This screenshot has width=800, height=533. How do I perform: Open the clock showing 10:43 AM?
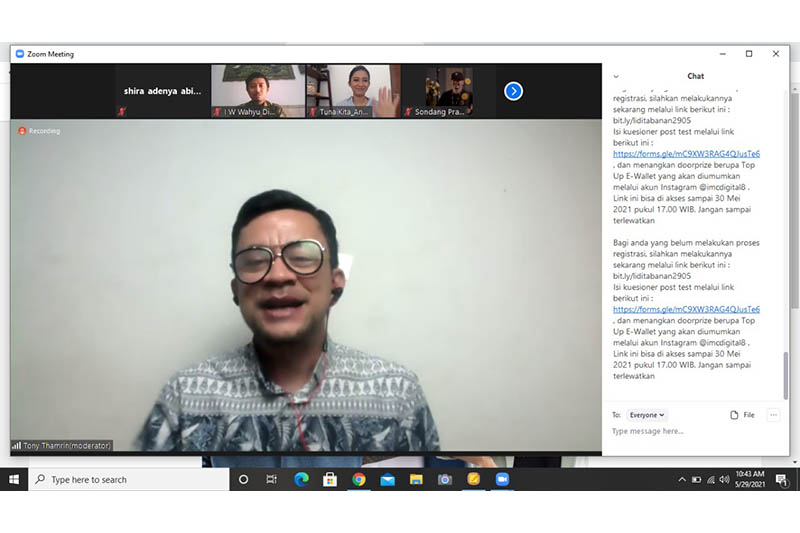[x=750, y=479]
